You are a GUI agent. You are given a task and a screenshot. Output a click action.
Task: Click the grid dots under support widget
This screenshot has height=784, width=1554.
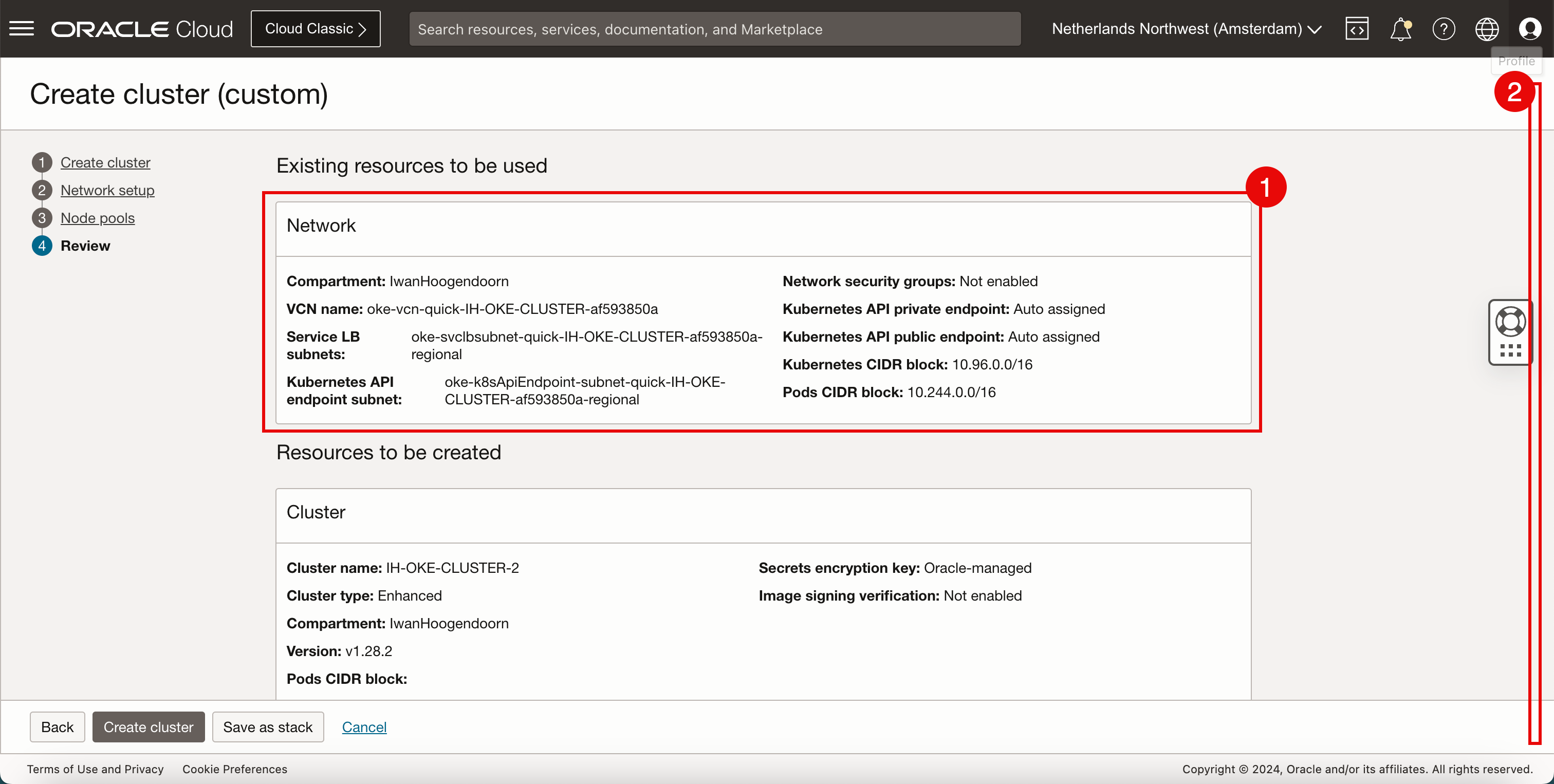pyautogui.click(x=1510, y=350)
